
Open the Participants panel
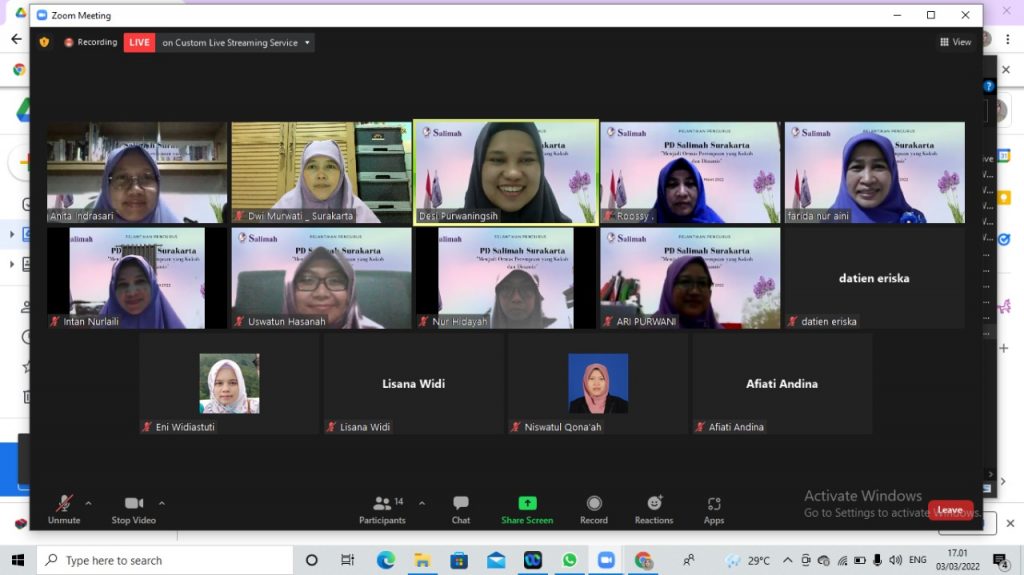(x=382, y=509)
